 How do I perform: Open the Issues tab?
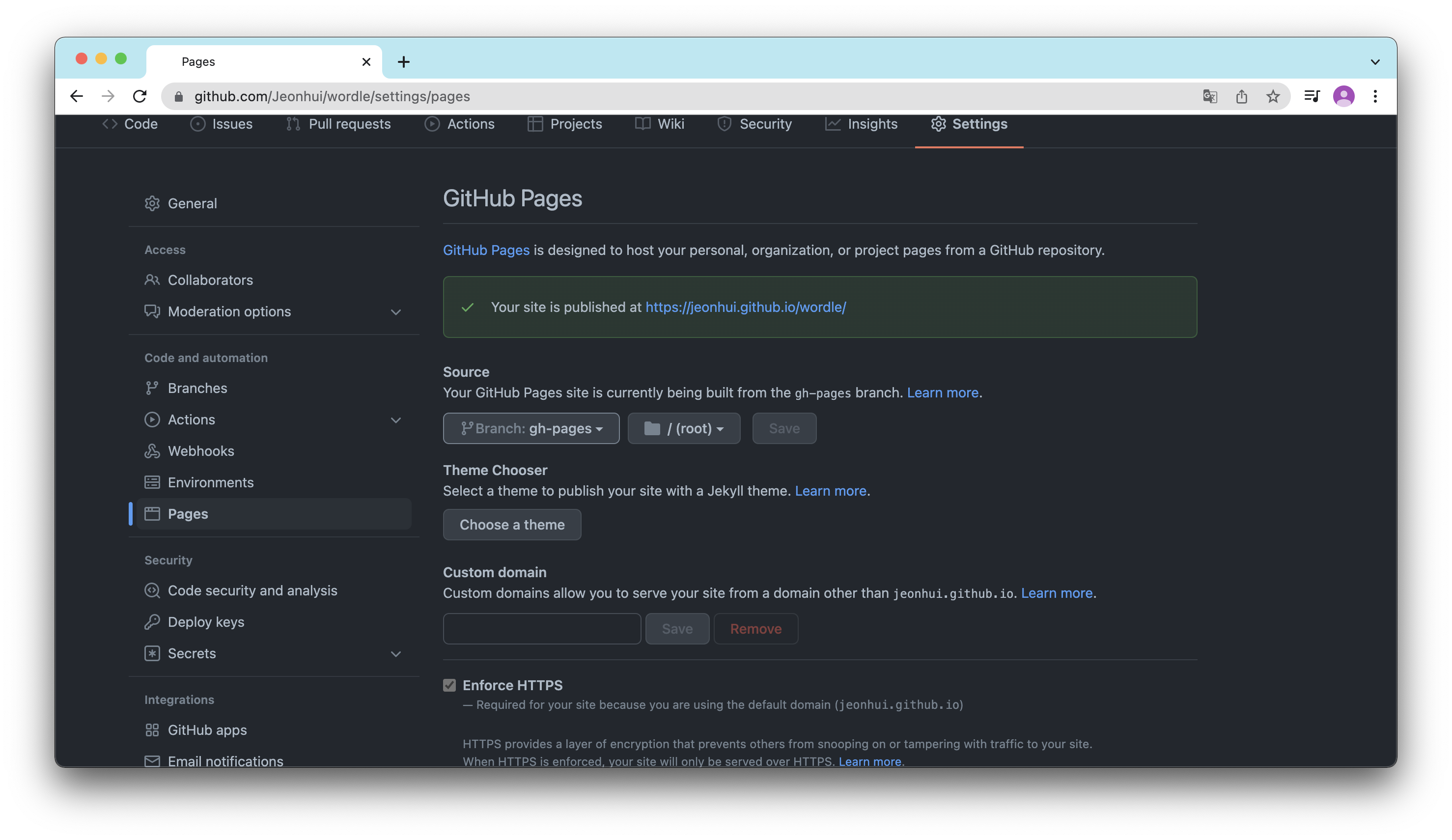(221, 124)
